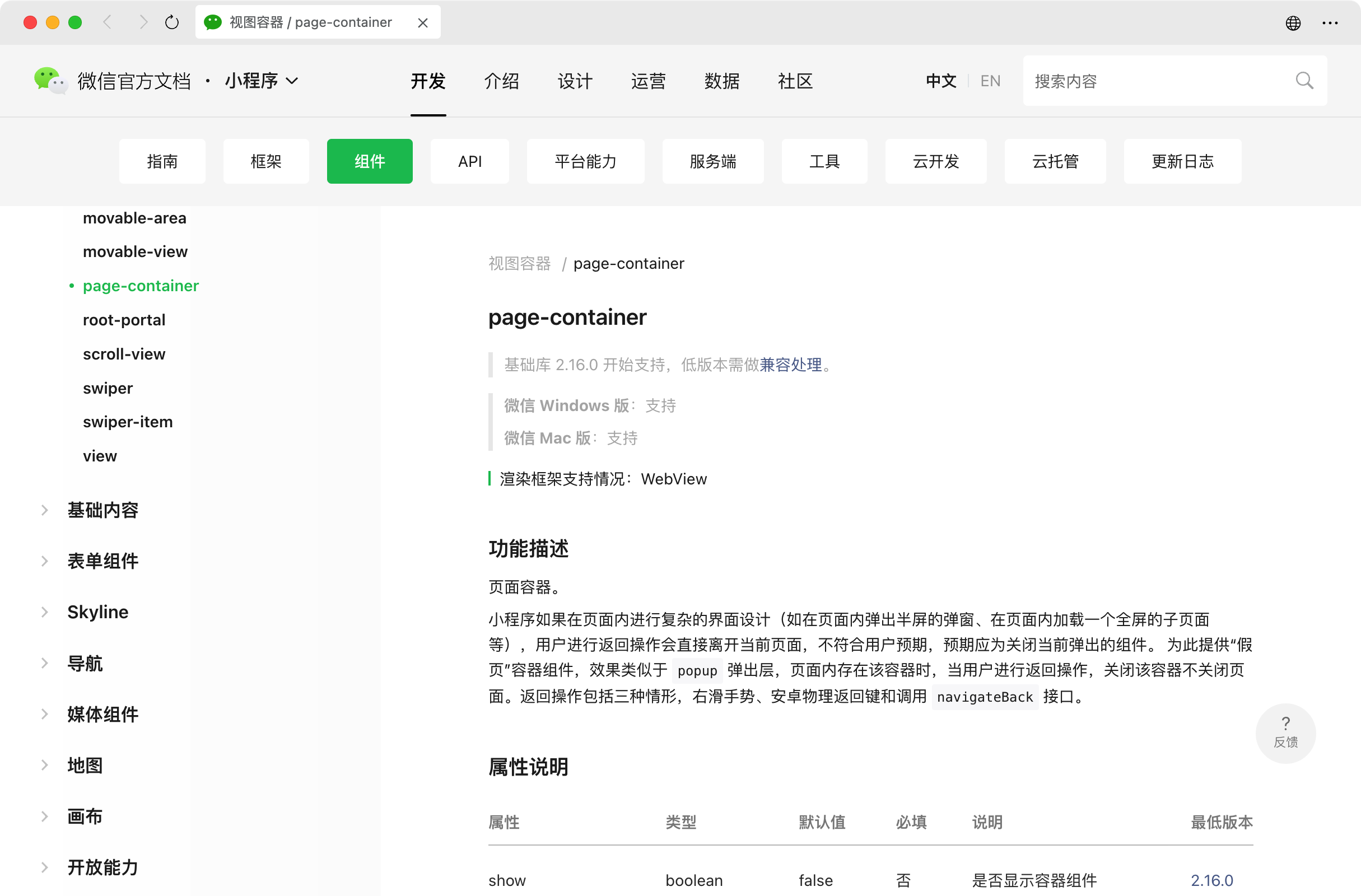This screenshot has height=896, width=1361.
Task: Open scroll-view in the sidebar
Action: tap(124, 354)
